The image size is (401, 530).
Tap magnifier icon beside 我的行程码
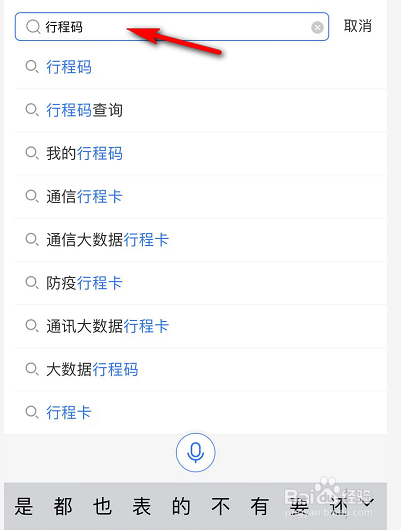tap(32, 153)
